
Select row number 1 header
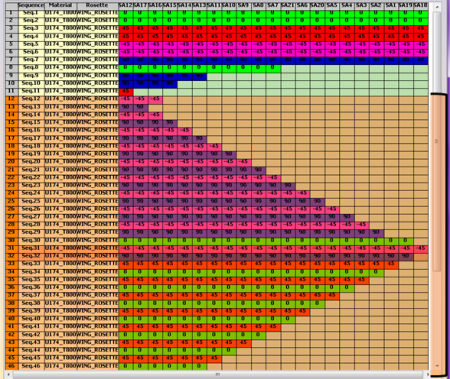[x=12, y=13]
